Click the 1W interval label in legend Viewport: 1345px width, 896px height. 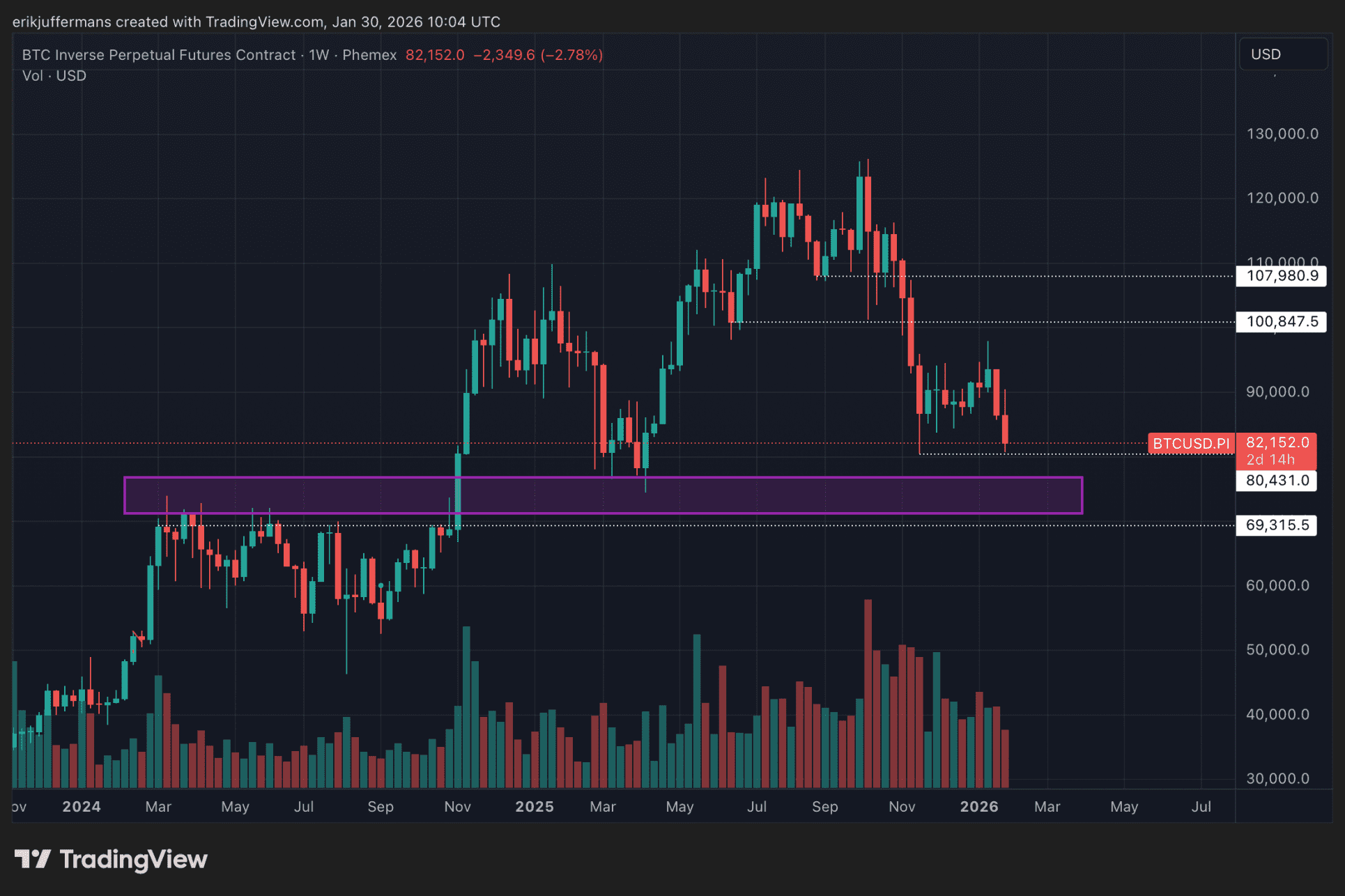[x=318, y=55]
